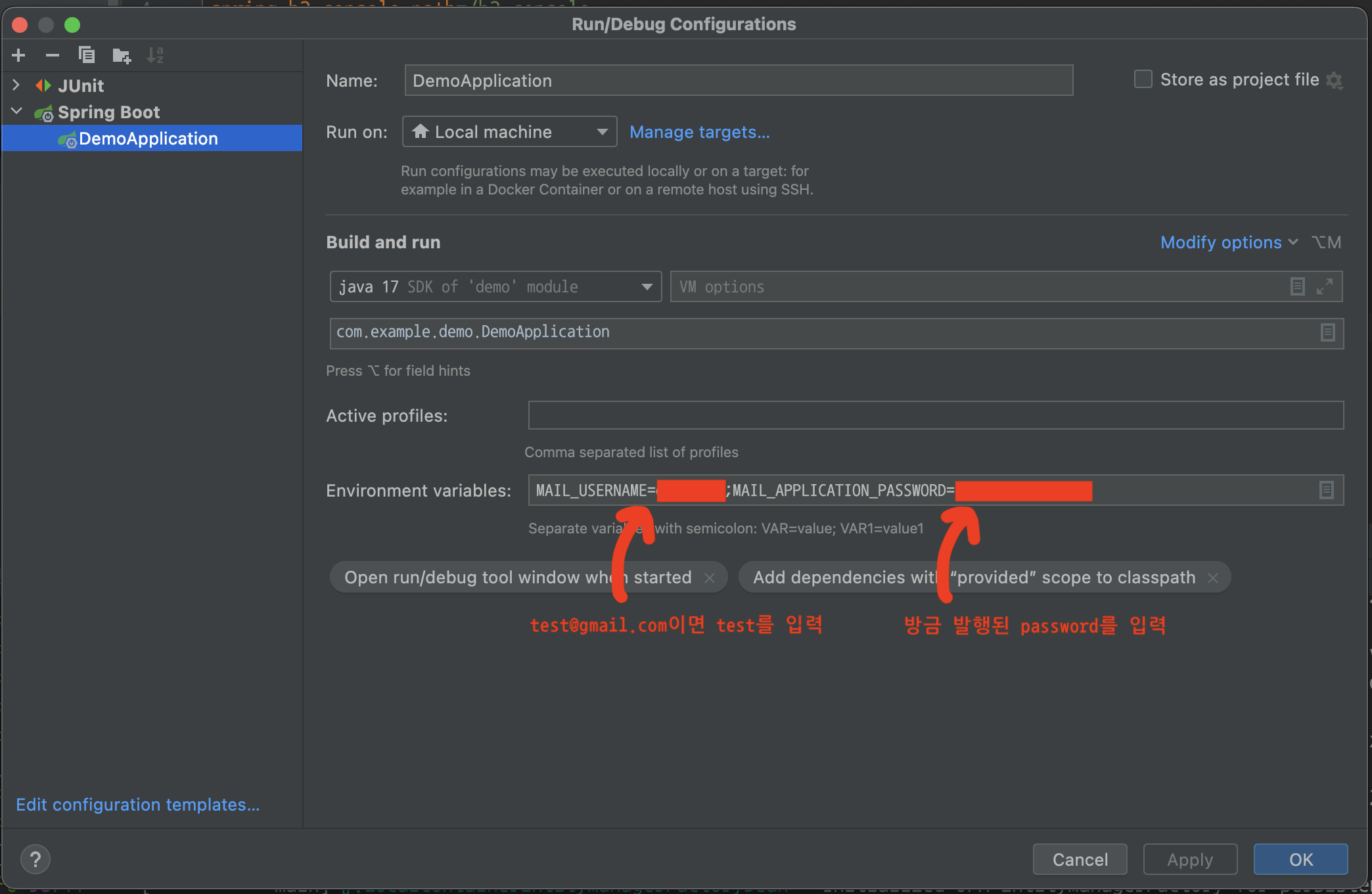Expand the JUnit tree node
The image size is (1372, 894).
16,85
